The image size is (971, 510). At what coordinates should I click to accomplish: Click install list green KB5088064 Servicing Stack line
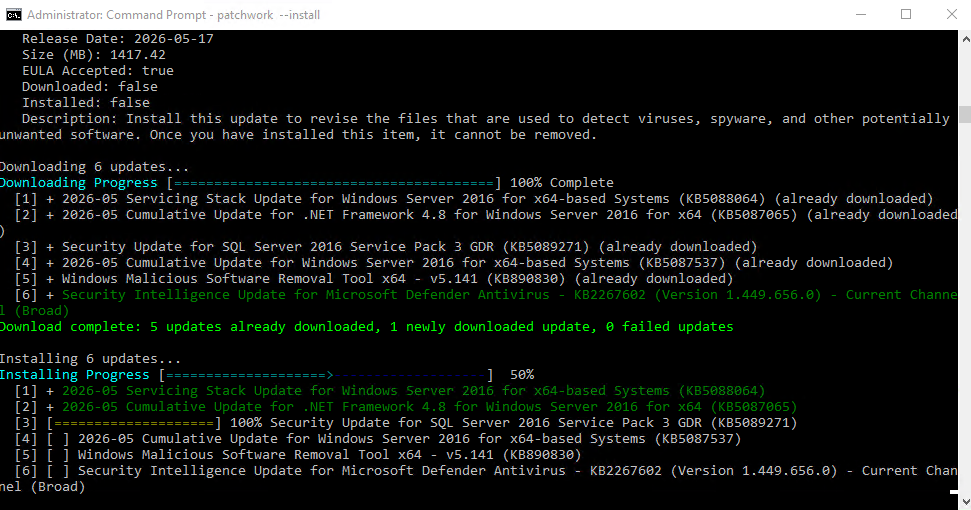coord(390,392)
